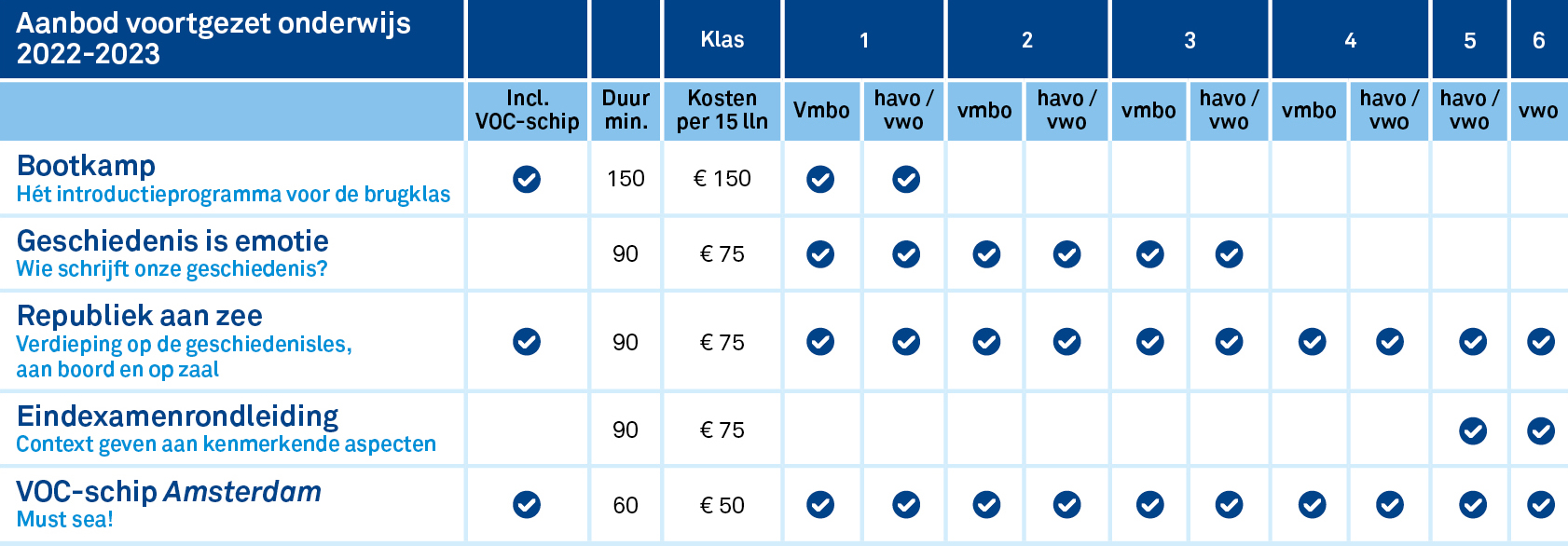
Task: Click Eindexamenrondleiding class 5 havo/vwo checkmark
Action: [1473, 430]
